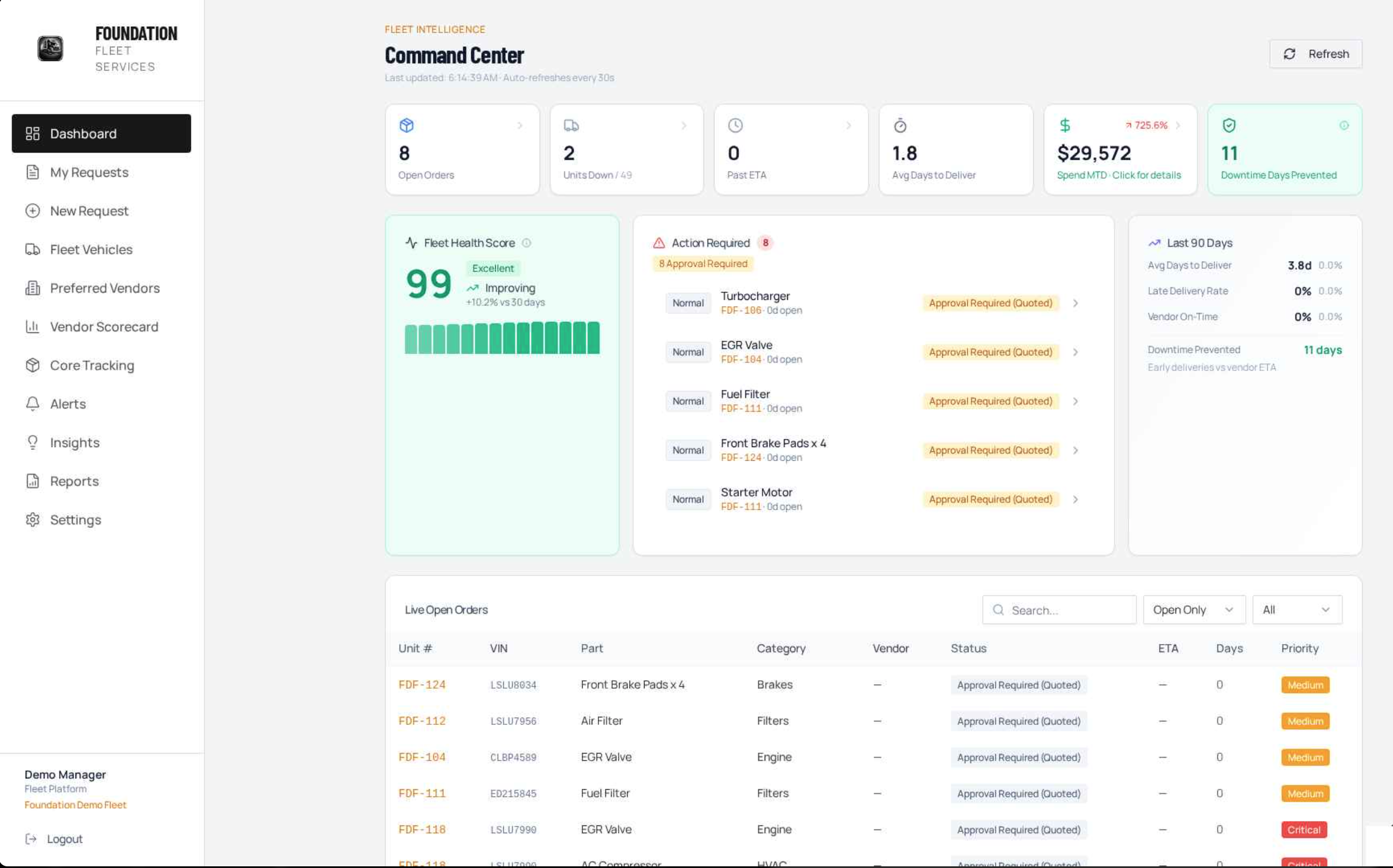
Task: Expand the Starter Motor action item chevron
Action: 1075,499
